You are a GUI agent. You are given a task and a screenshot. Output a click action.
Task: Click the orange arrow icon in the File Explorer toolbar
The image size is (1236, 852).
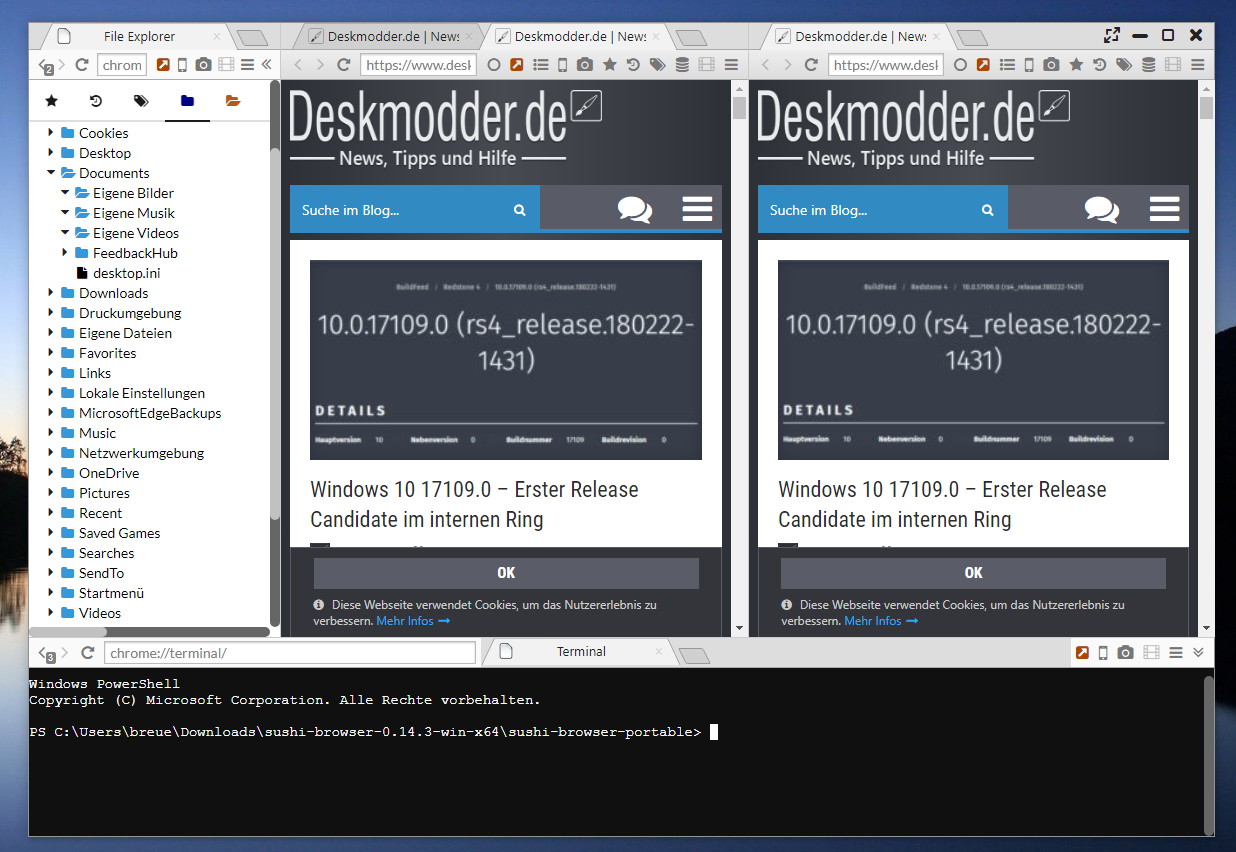pos(163,65)
